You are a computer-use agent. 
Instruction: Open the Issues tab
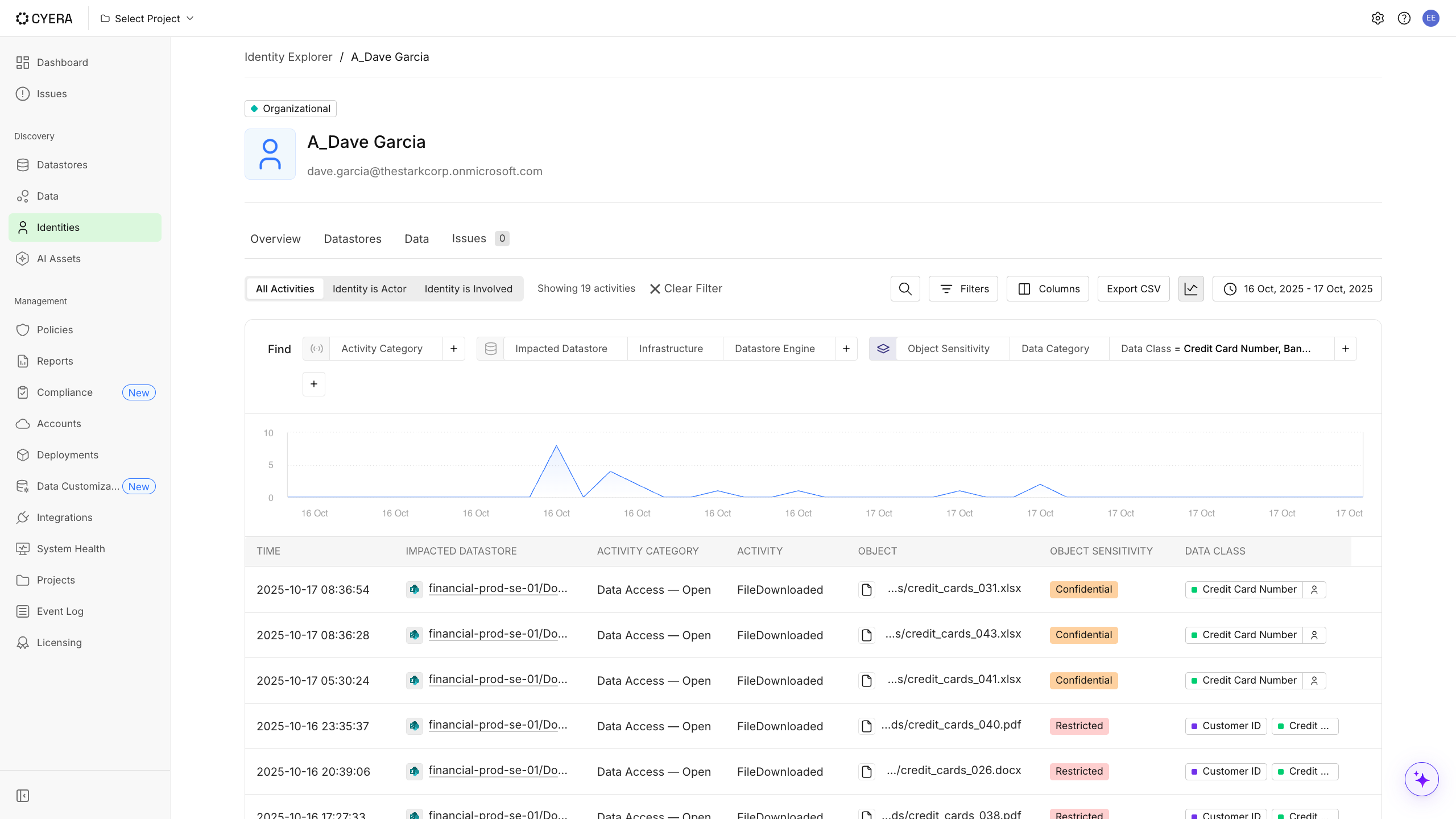[469, 239]
